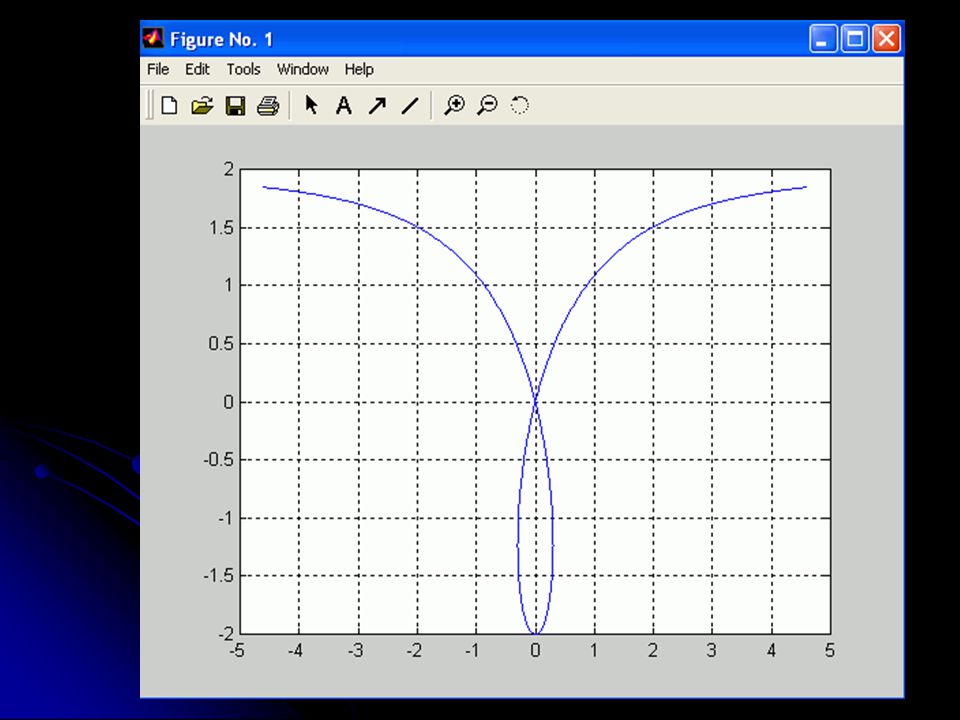Click the curve crossing point at the origin
Viewport: 960px width, 720px height.
(536, 402)
